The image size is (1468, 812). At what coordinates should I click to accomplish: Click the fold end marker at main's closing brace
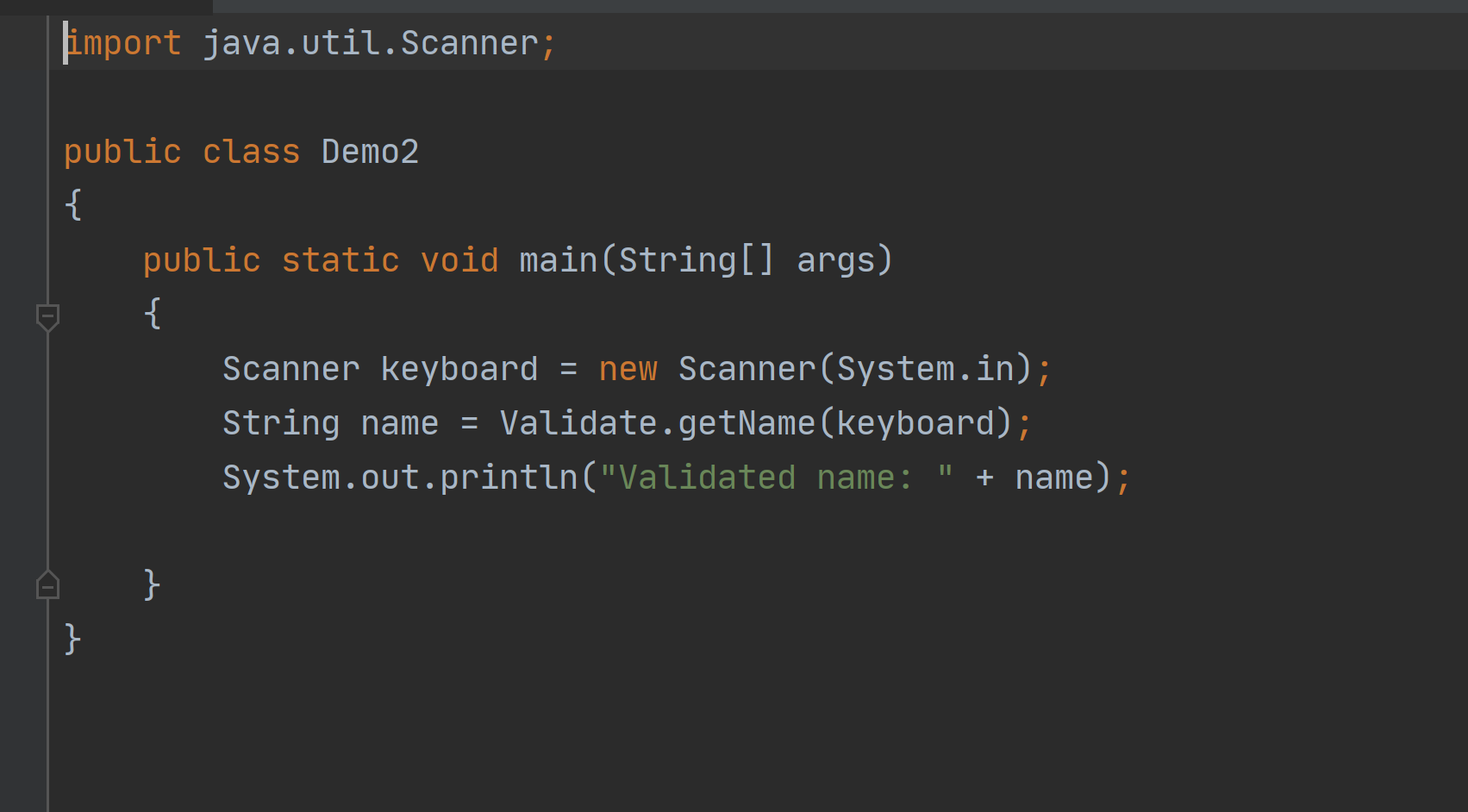tap(48, 586)
